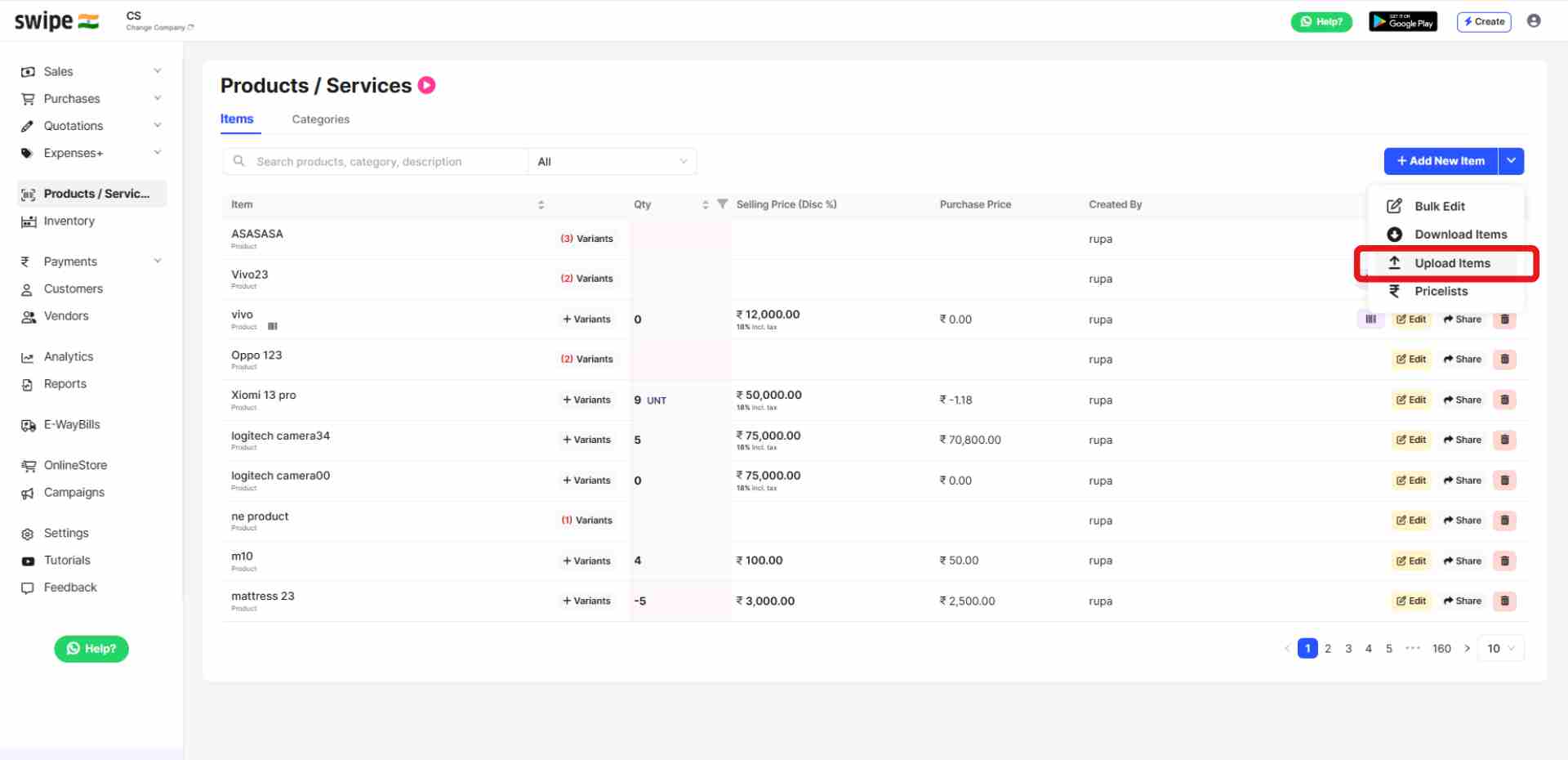Open the user account avatar icon
The height and width of the screenshot is (760, 1568).
(x=1534, y=21)
